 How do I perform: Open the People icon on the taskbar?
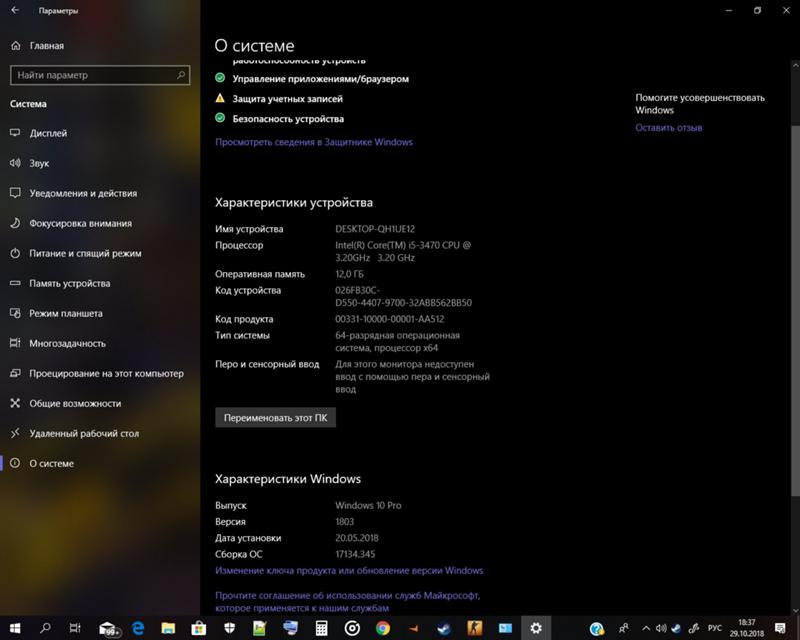pyautogui.click(x=623, y=628)
